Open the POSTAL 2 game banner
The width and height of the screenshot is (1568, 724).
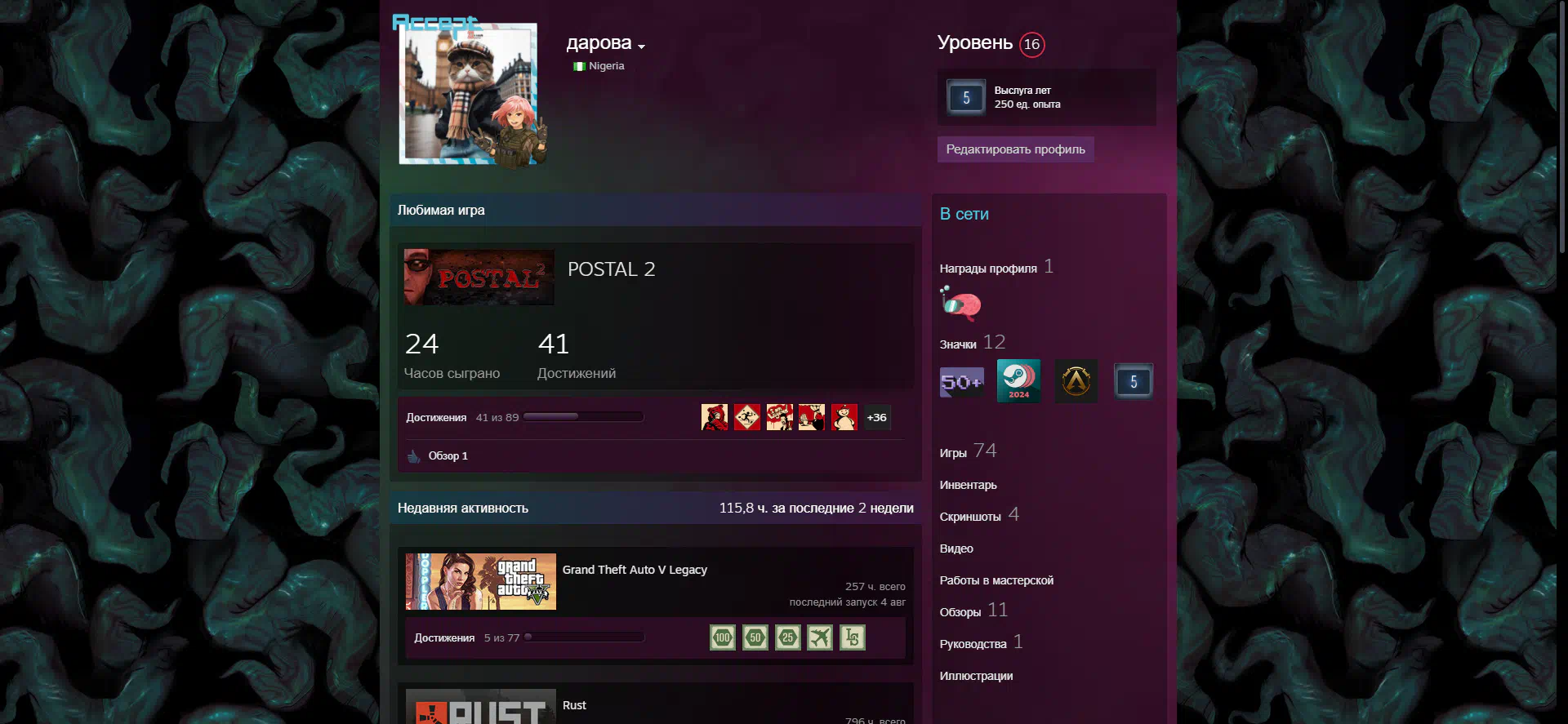coord(479,278)
